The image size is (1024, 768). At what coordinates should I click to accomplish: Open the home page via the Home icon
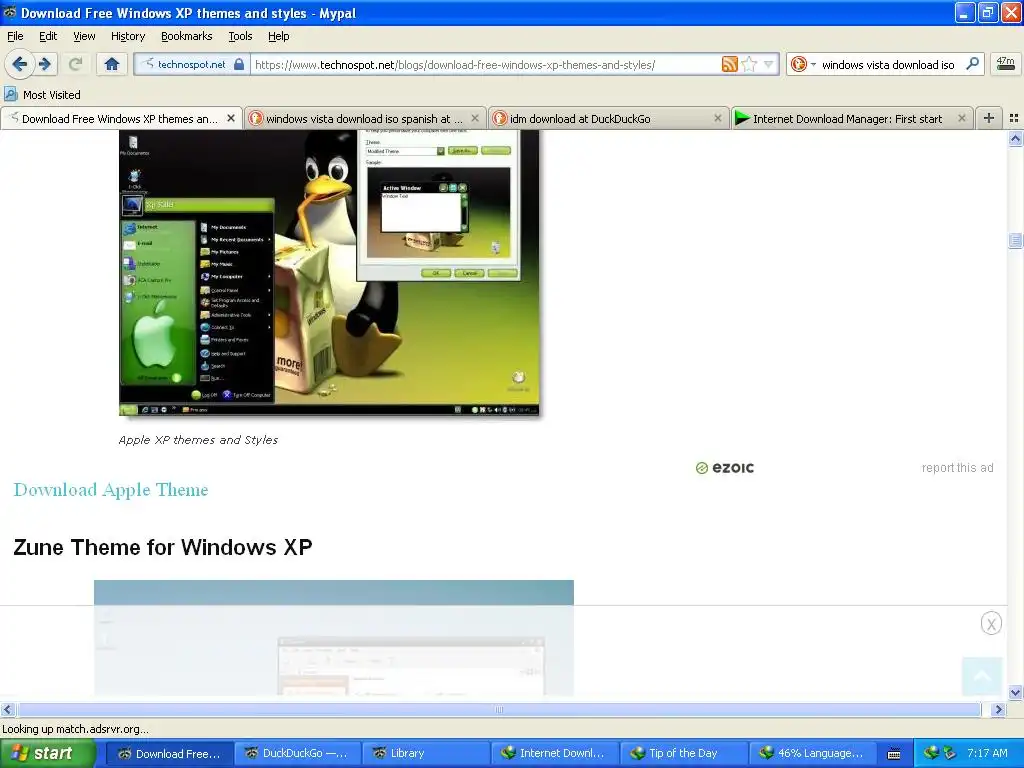pyautogui.click(x=112, y=64)
